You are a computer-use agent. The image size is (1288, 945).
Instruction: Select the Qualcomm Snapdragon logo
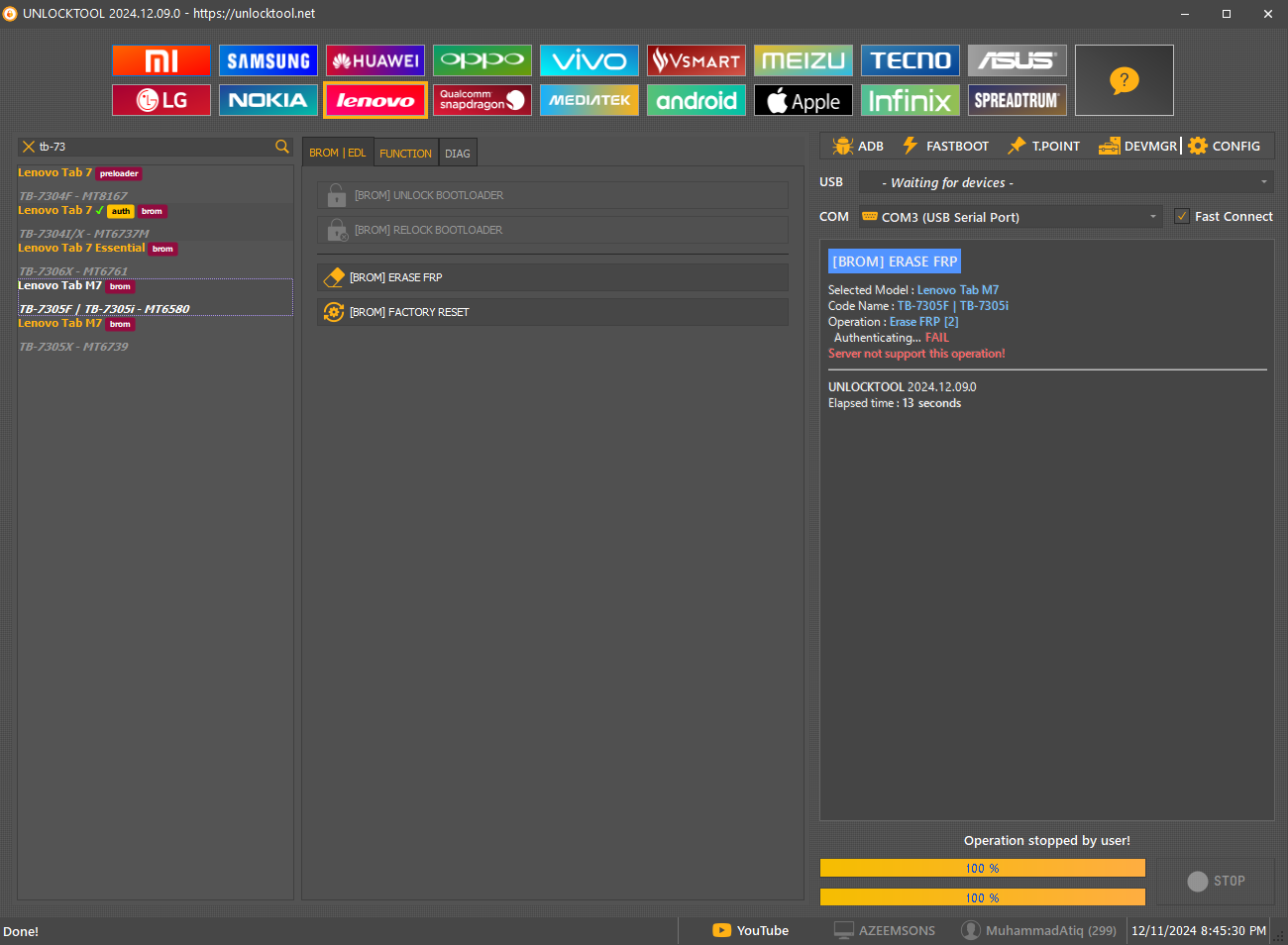click(483, 100)
